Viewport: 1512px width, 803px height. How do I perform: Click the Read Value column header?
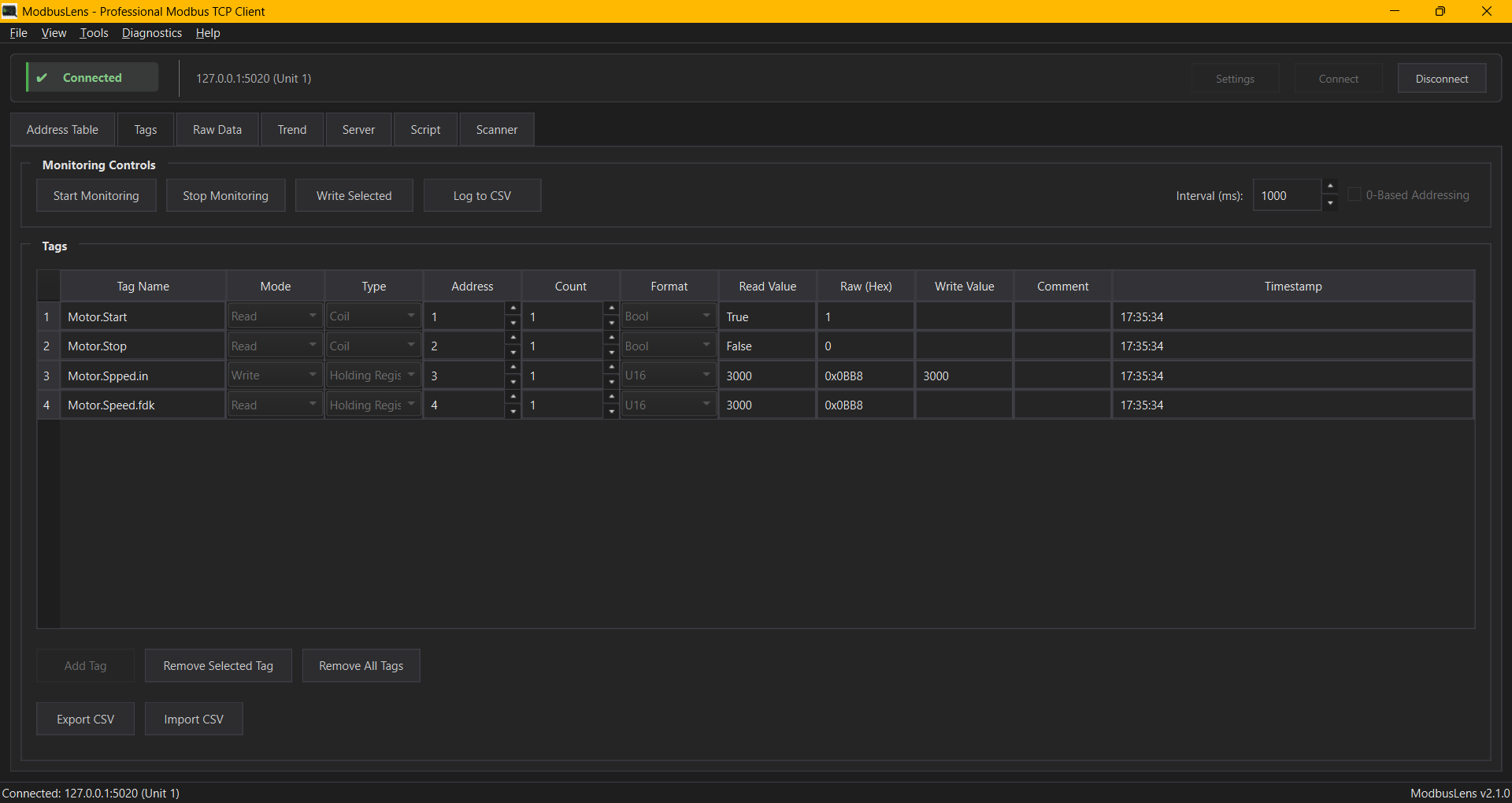[x=767, y=287]
